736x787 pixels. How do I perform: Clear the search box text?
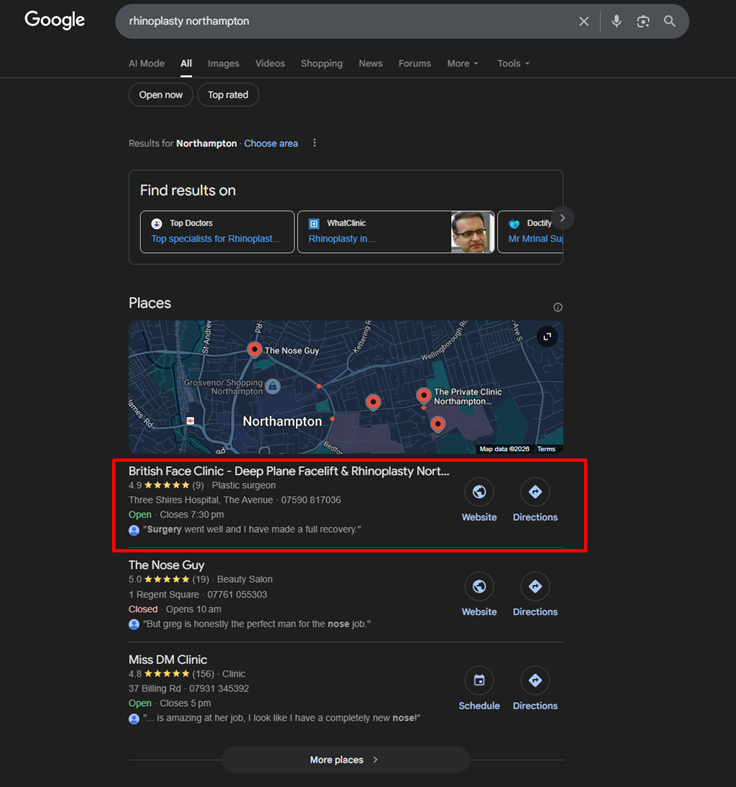(x=583, y=22)
